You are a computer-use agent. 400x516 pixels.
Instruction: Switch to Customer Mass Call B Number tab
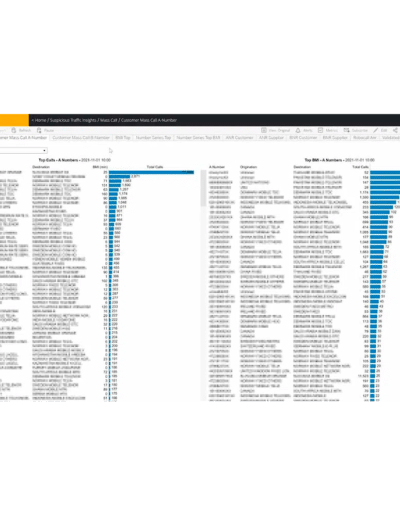click(81, 138)
